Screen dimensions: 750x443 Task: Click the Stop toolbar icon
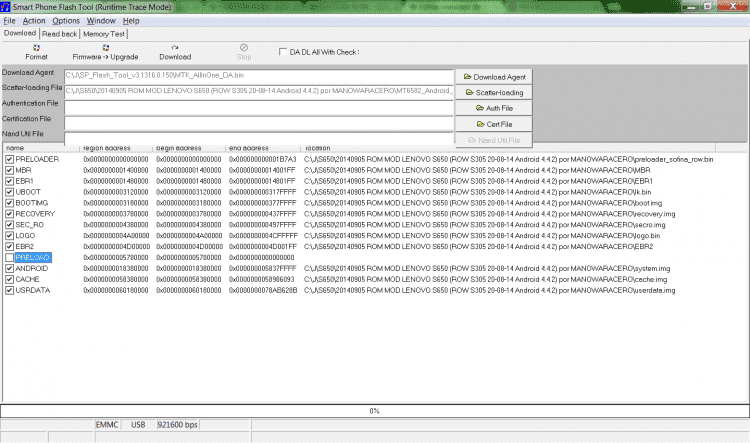(x=243, y=52)
